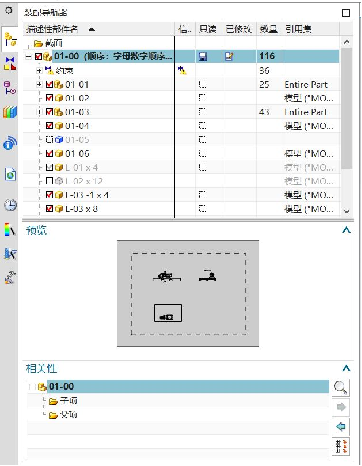Click the 子项 folder icon in the dependency tree

tap(53, 401)
